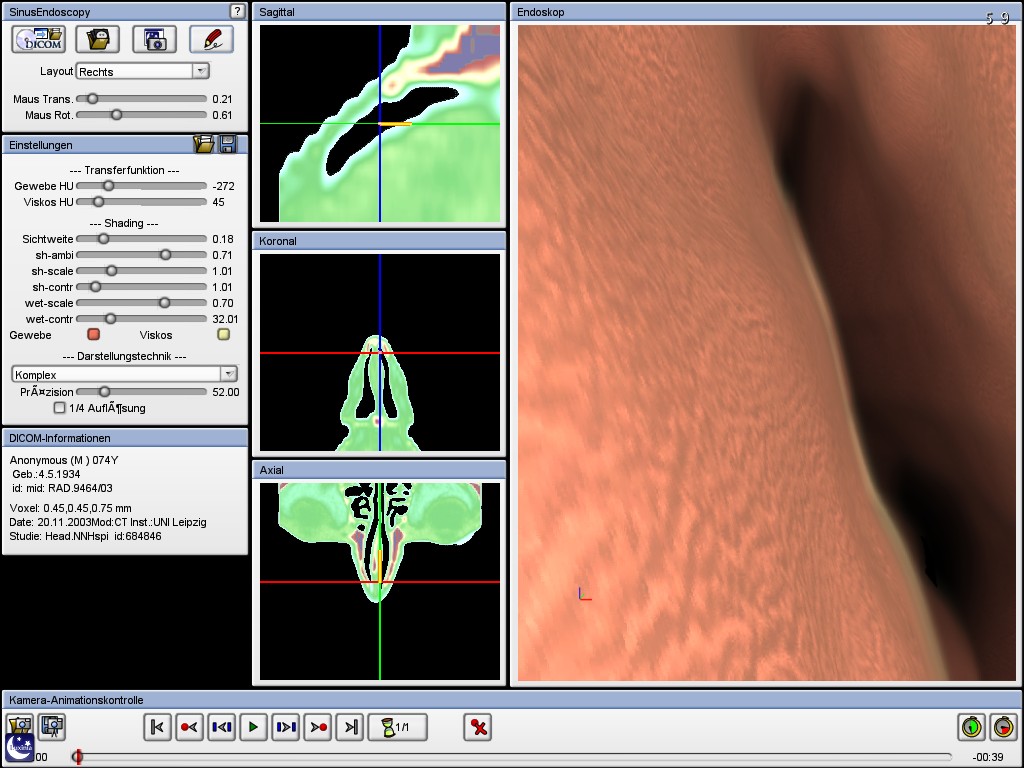Click the red-marked stopwatch icon
This screenshot has height=768, width=1024.
tap(1002, 727)
